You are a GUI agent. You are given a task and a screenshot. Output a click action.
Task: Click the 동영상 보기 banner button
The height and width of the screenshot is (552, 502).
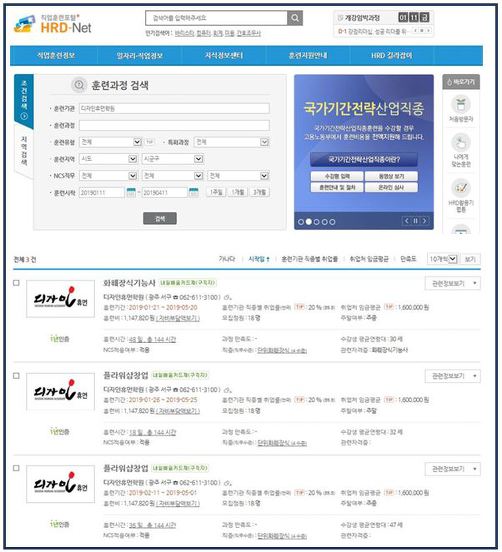391,176
